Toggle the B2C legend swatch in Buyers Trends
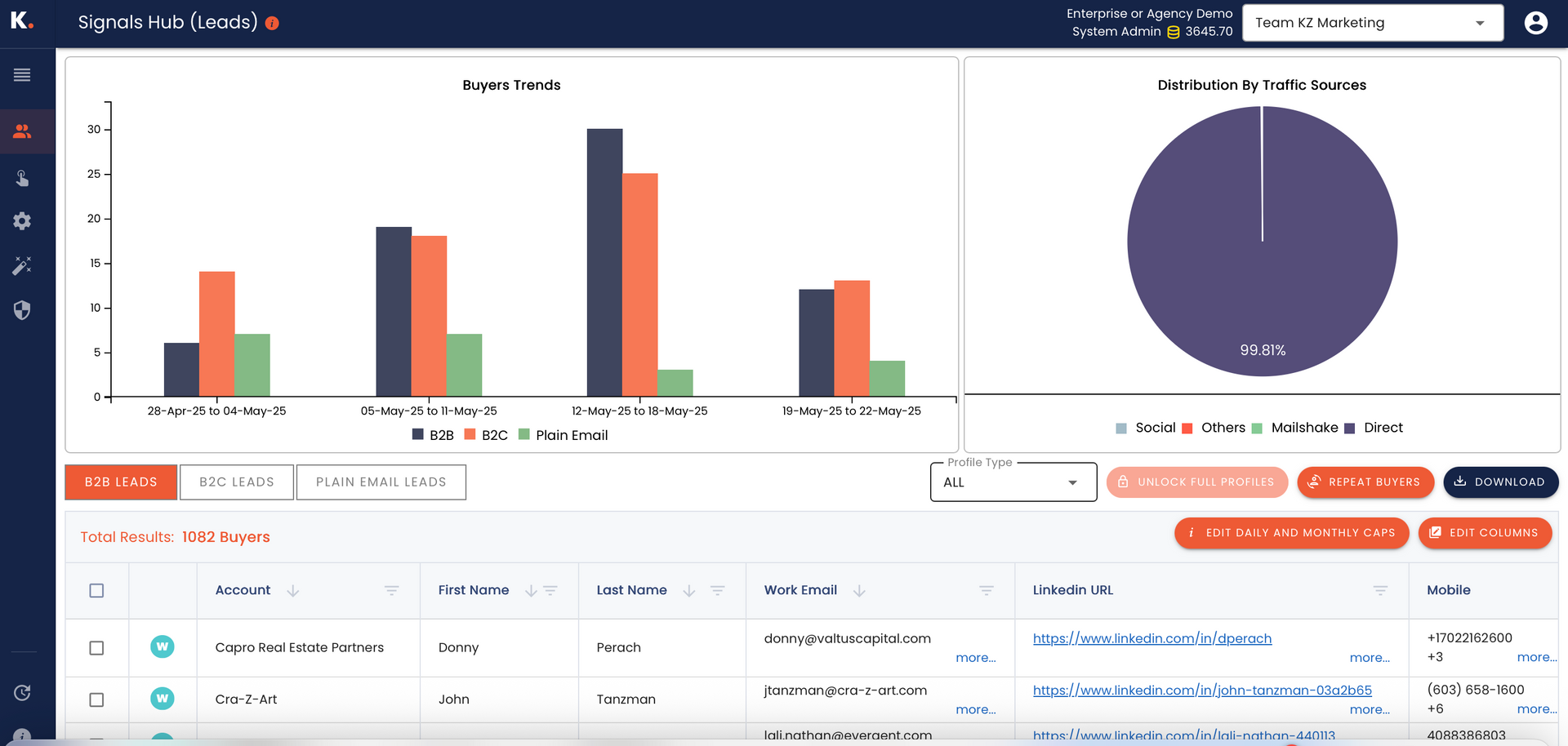Image resolution: width=1568 pixels, height=746 pixels. tap(470, 435)
